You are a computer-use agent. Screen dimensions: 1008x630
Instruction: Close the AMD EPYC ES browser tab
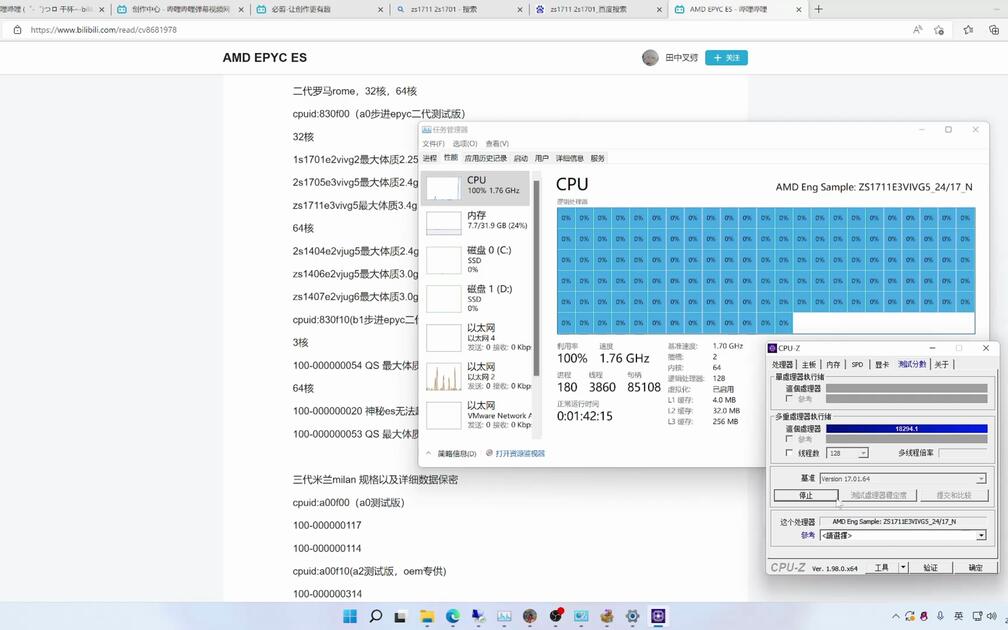(x=799, y=10)
